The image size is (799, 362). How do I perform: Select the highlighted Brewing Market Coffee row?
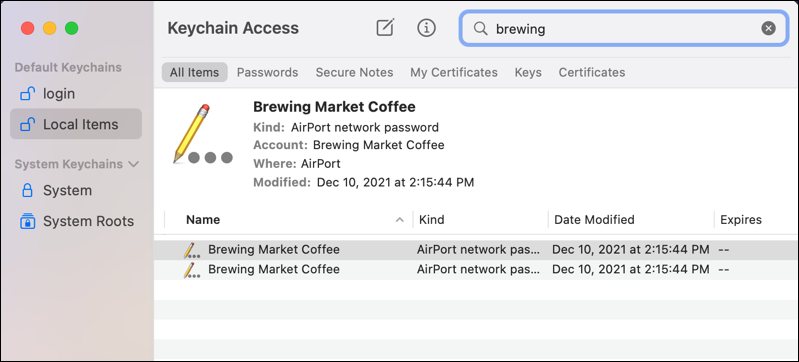point(476,250)
